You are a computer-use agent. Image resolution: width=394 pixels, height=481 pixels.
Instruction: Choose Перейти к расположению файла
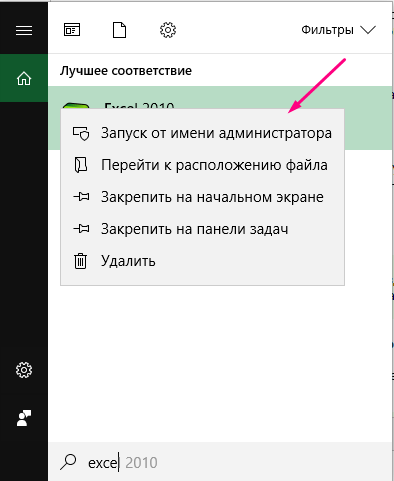[202, 165]
